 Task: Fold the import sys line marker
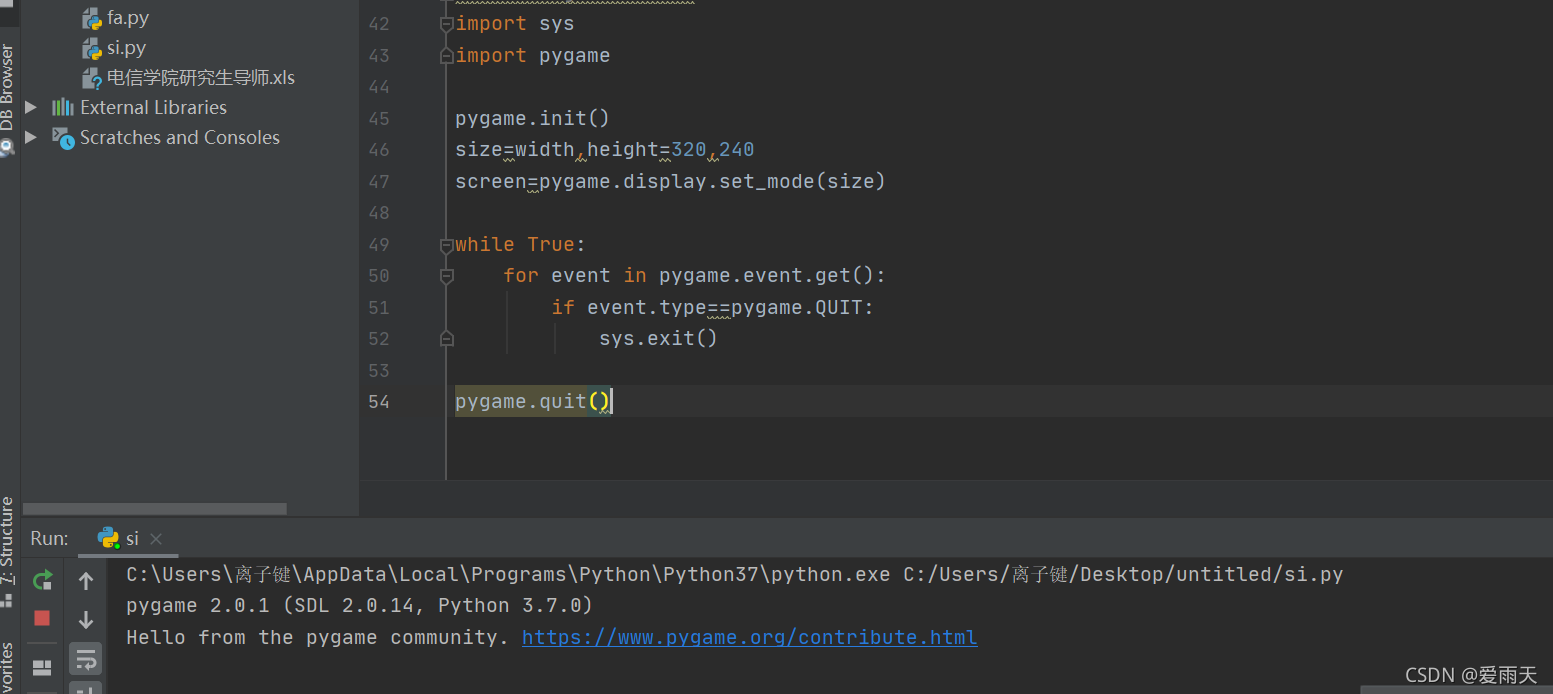click(x=447, y=24)
